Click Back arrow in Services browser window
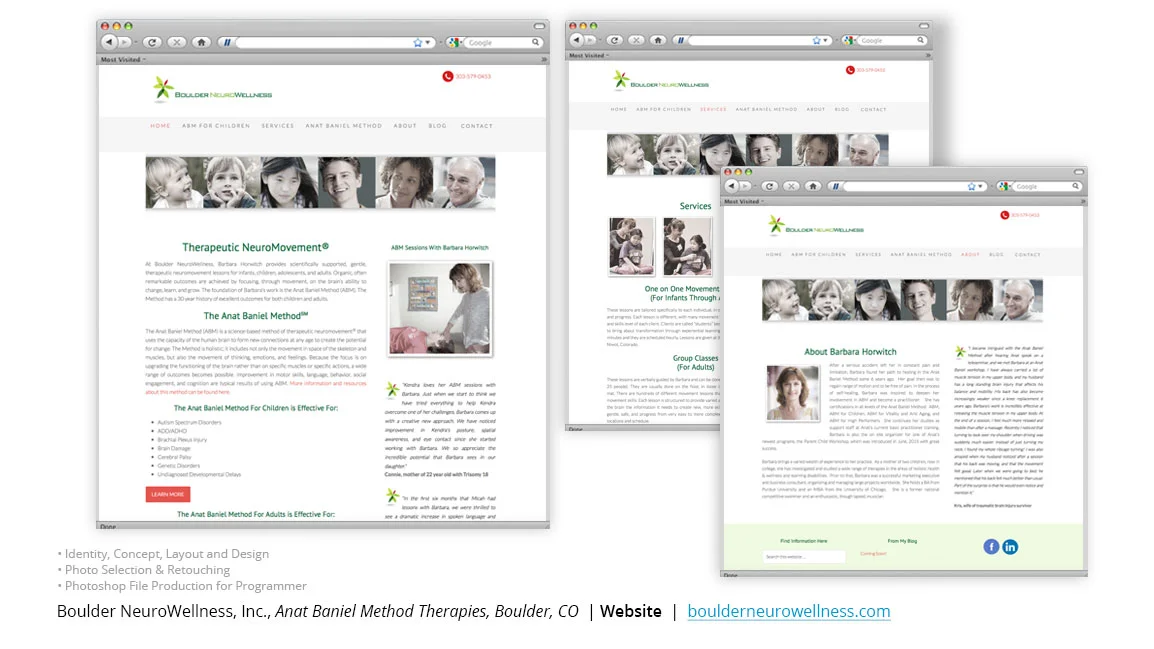This screenshot has width=1154, height=649. (577, 40)
